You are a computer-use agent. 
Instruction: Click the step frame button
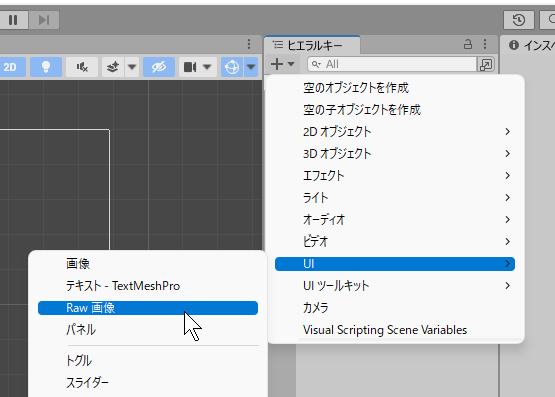(x=44, y=20)
